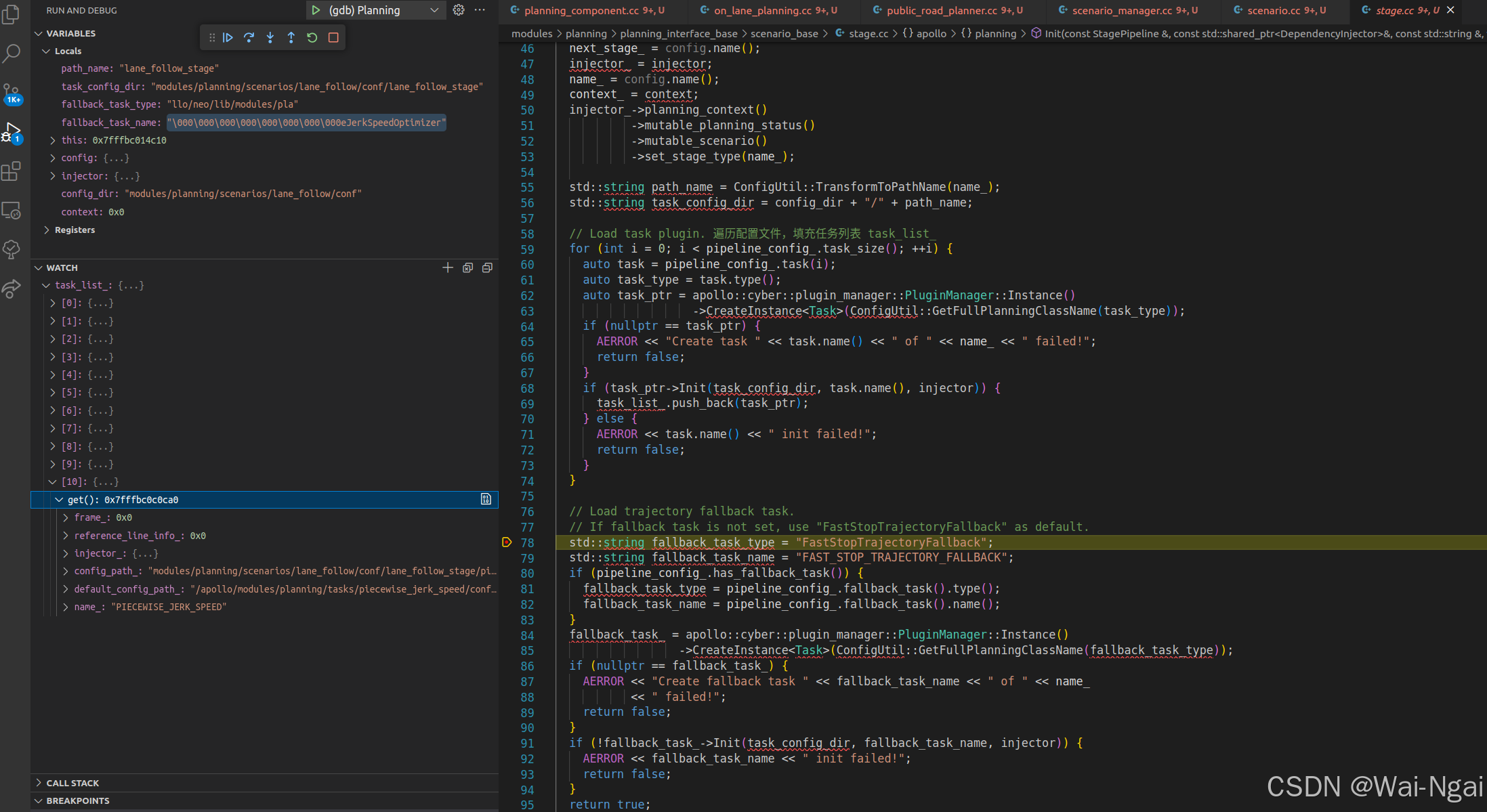
Task: Collapse the Locals variables group
Action: click(x=45, y=51)
